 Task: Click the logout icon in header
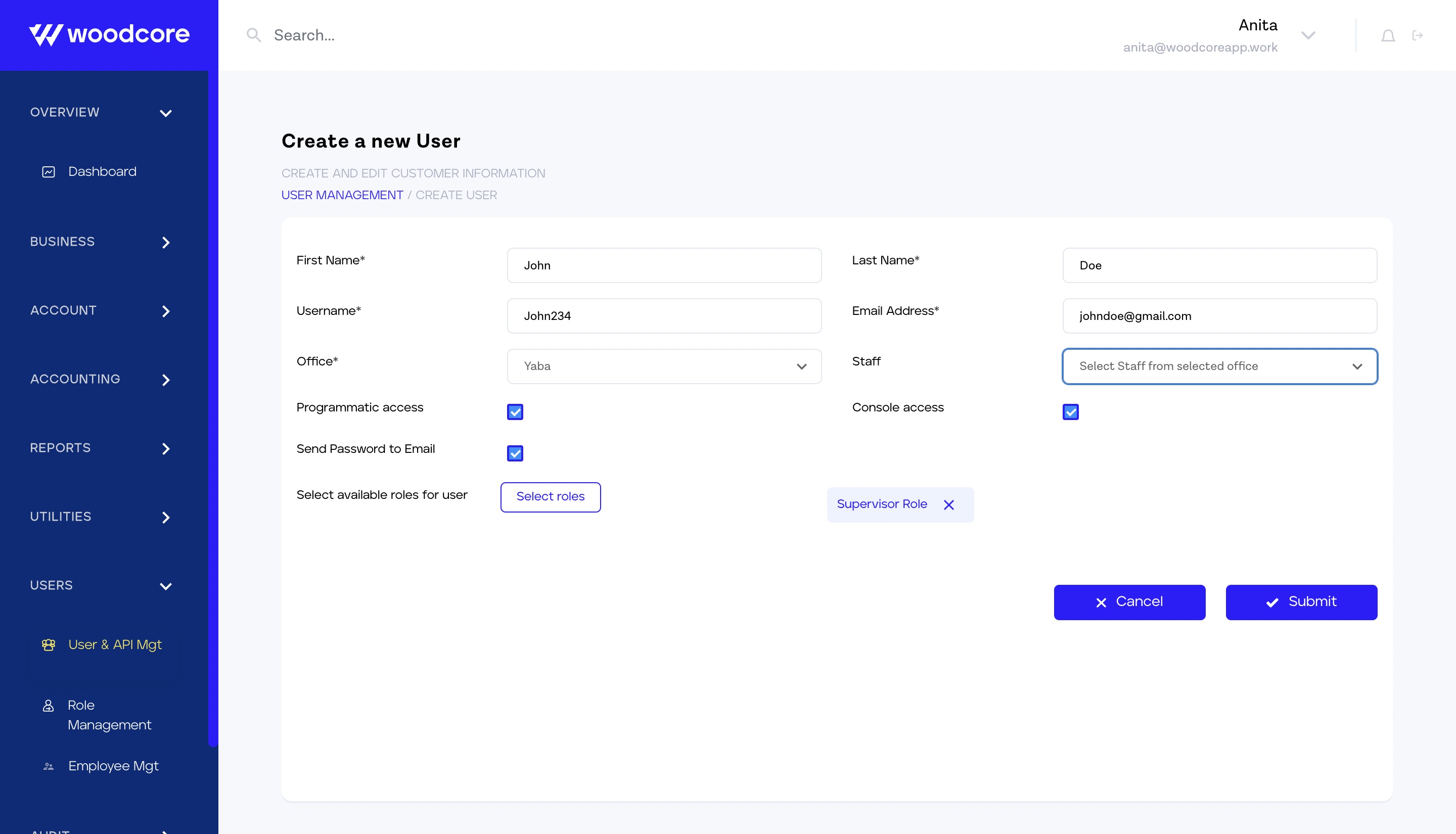tap(1417, 36)
